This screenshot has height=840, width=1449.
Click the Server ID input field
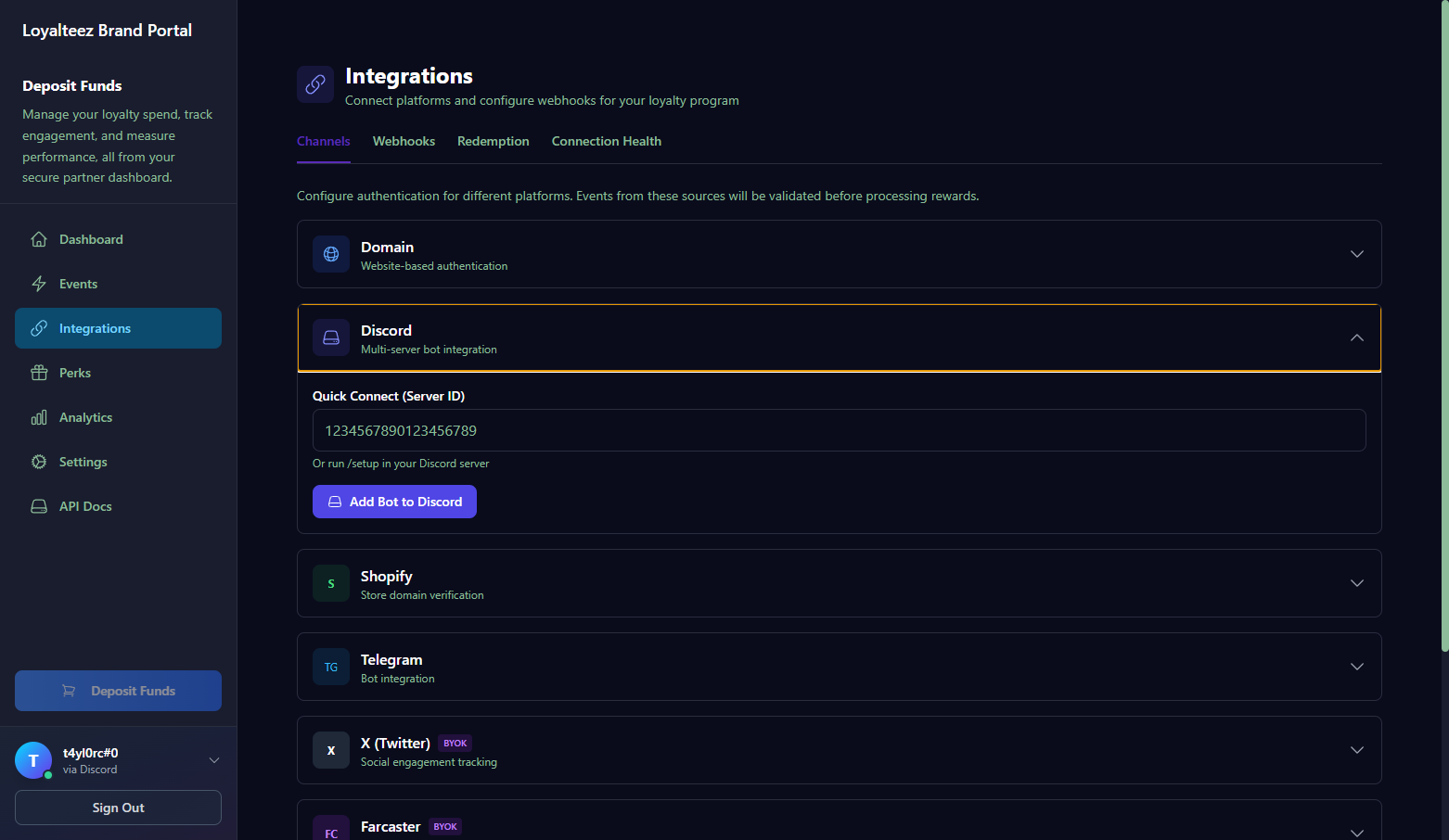(x=838, y=430)
